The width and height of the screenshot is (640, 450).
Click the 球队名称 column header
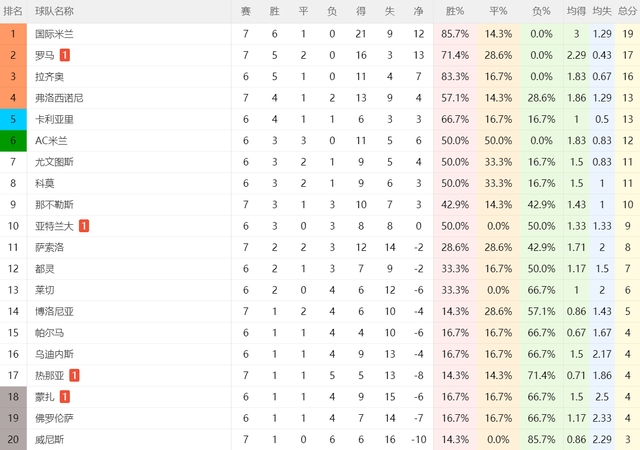point(54,11)
